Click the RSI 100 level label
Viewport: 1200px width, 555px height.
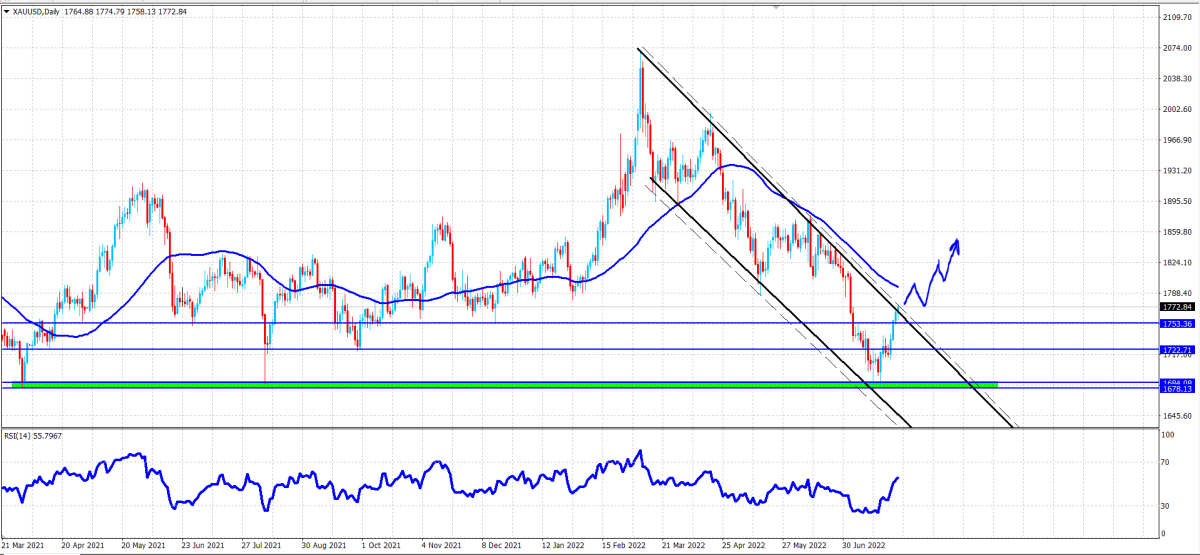point(1168,435)
